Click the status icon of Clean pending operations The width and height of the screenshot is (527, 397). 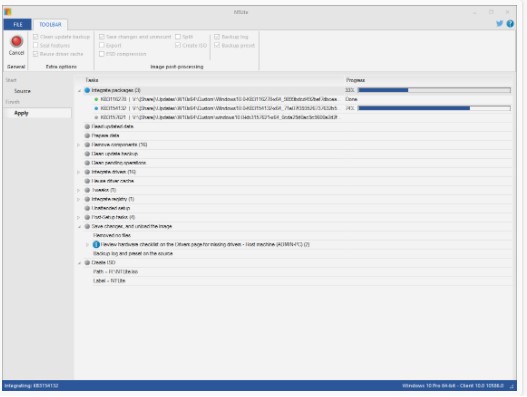coord(87,163)
